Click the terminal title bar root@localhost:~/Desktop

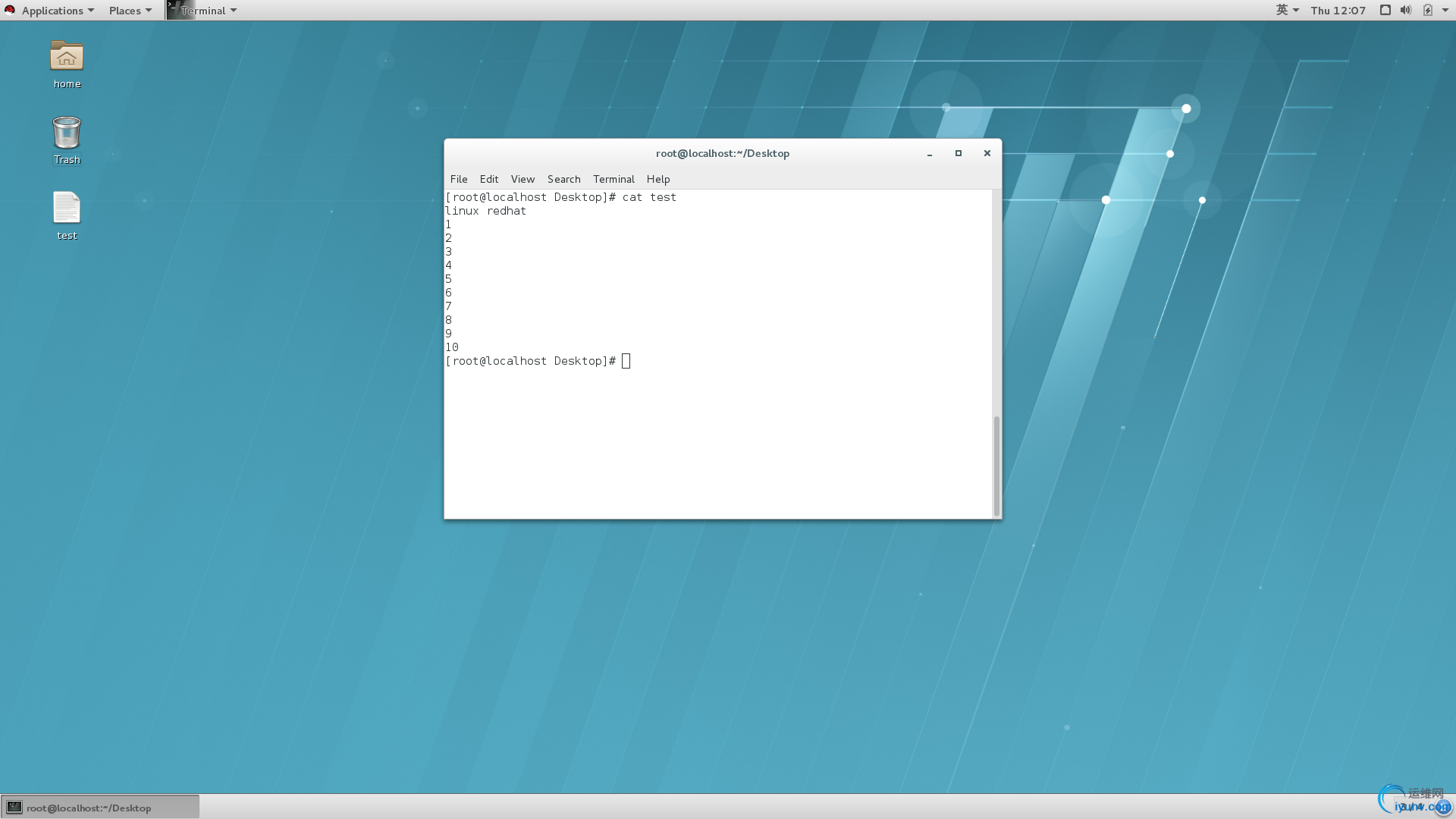coord(723,153)
